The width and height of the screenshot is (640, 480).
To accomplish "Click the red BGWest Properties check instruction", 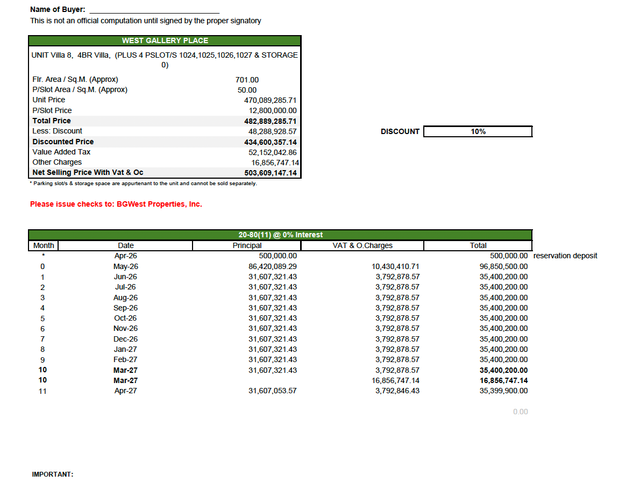I will [x=116, y=204].
